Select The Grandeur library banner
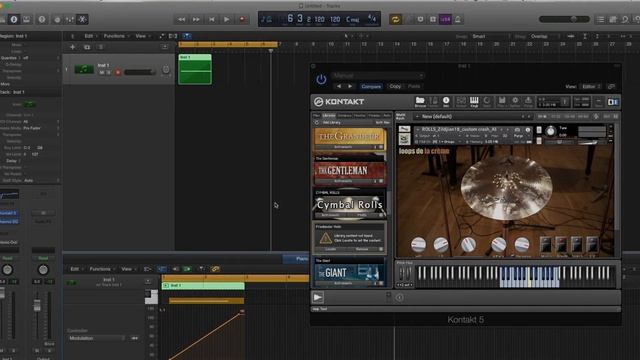Screen dimensions: 640x360 [349, 138]
